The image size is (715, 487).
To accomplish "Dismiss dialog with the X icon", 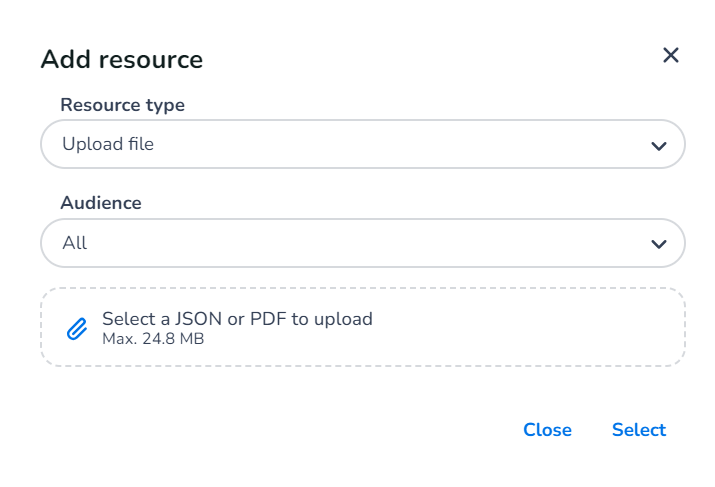I will [670, 56].
